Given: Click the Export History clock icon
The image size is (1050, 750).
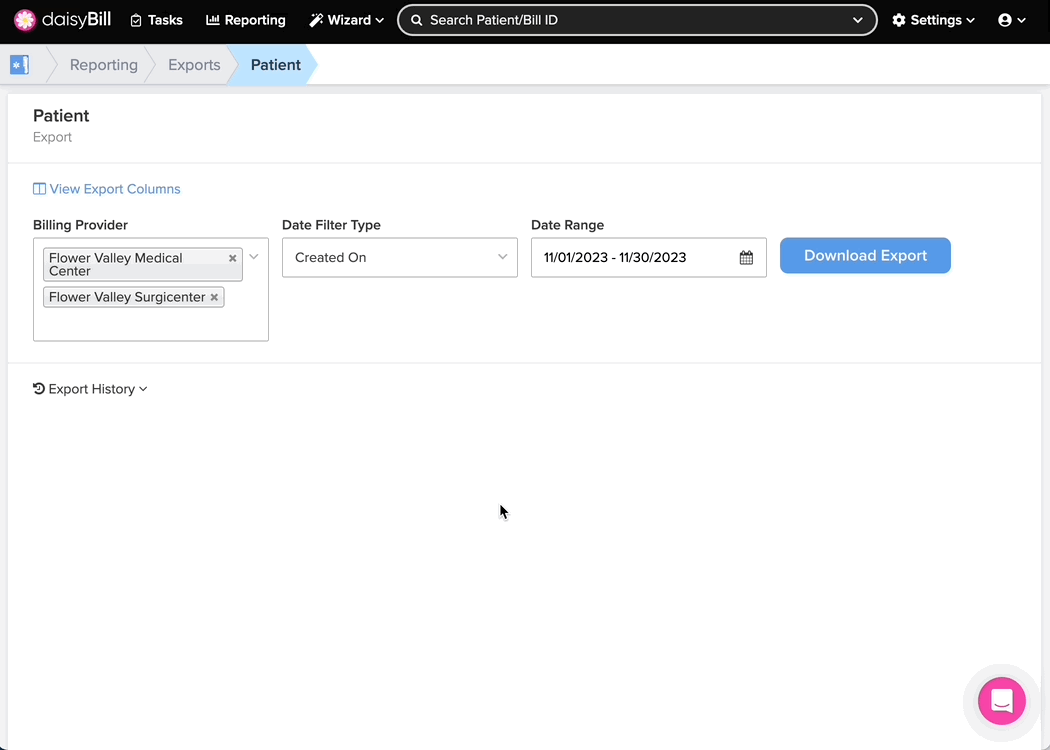Looking at the screenshot, I should (39, 388).
